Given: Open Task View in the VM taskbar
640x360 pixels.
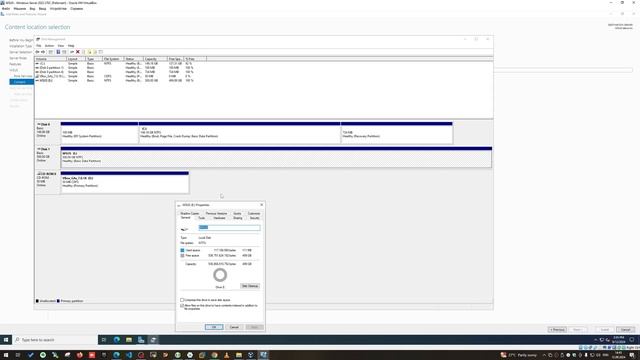Looking at the screenshot, I should [x=104, y=340].
